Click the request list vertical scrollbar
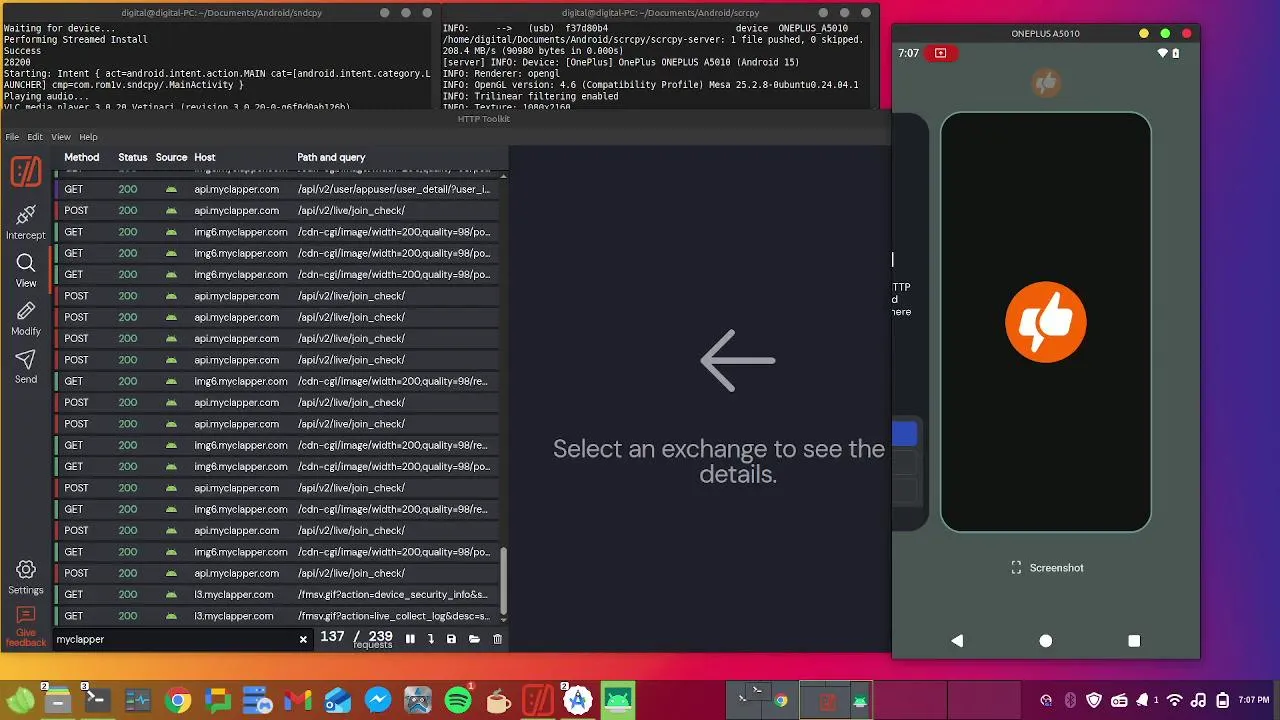The width and height of the screenshot is (1280, 720). 503,580
